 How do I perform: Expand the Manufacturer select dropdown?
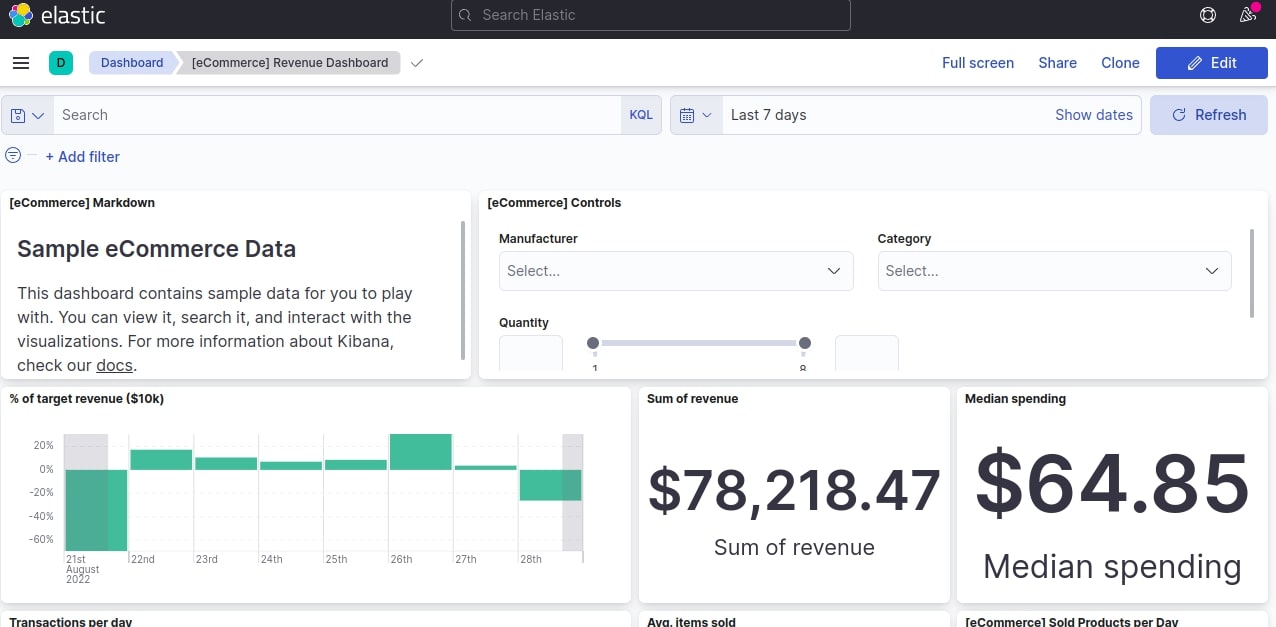click(676, 271)
